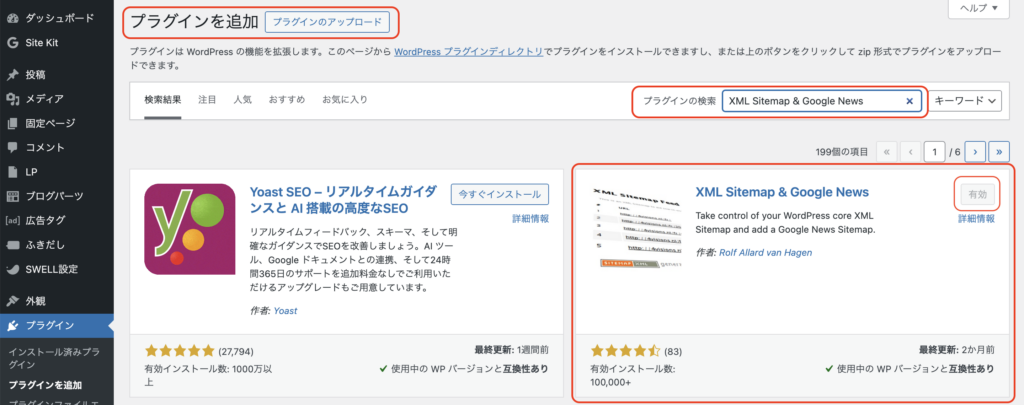Open コメント via speech bubble icon
1024x405 pixels.
pyautogui.click(x=12, y=148)
